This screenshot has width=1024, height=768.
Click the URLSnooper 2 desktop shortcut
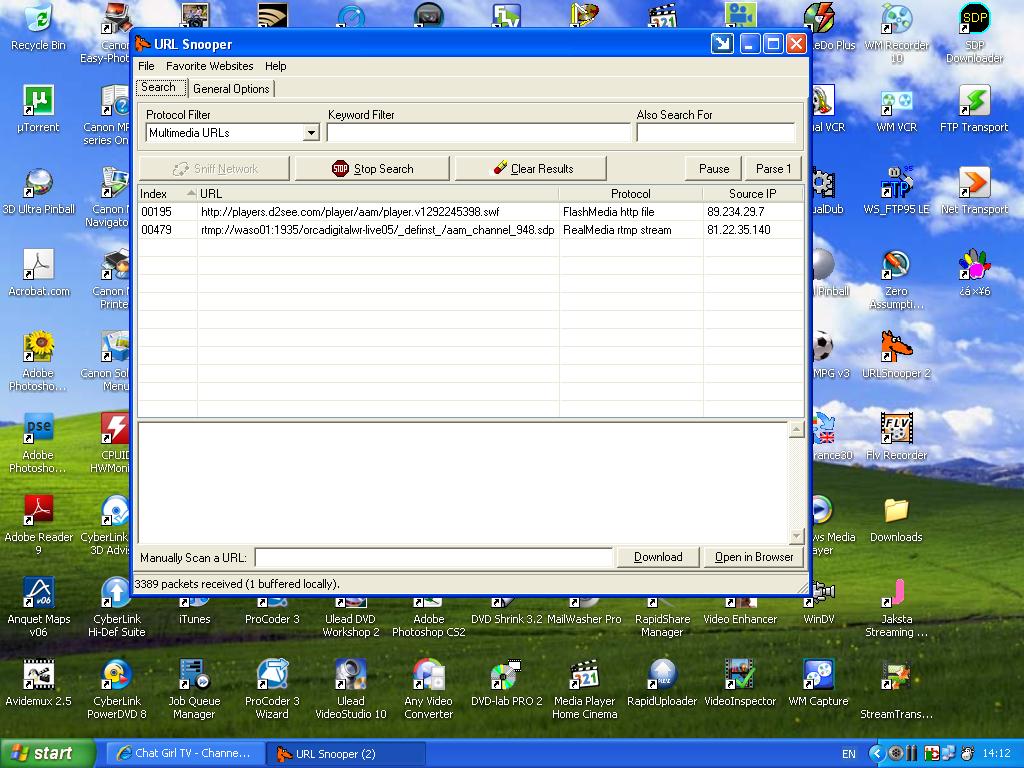[896, 355]
